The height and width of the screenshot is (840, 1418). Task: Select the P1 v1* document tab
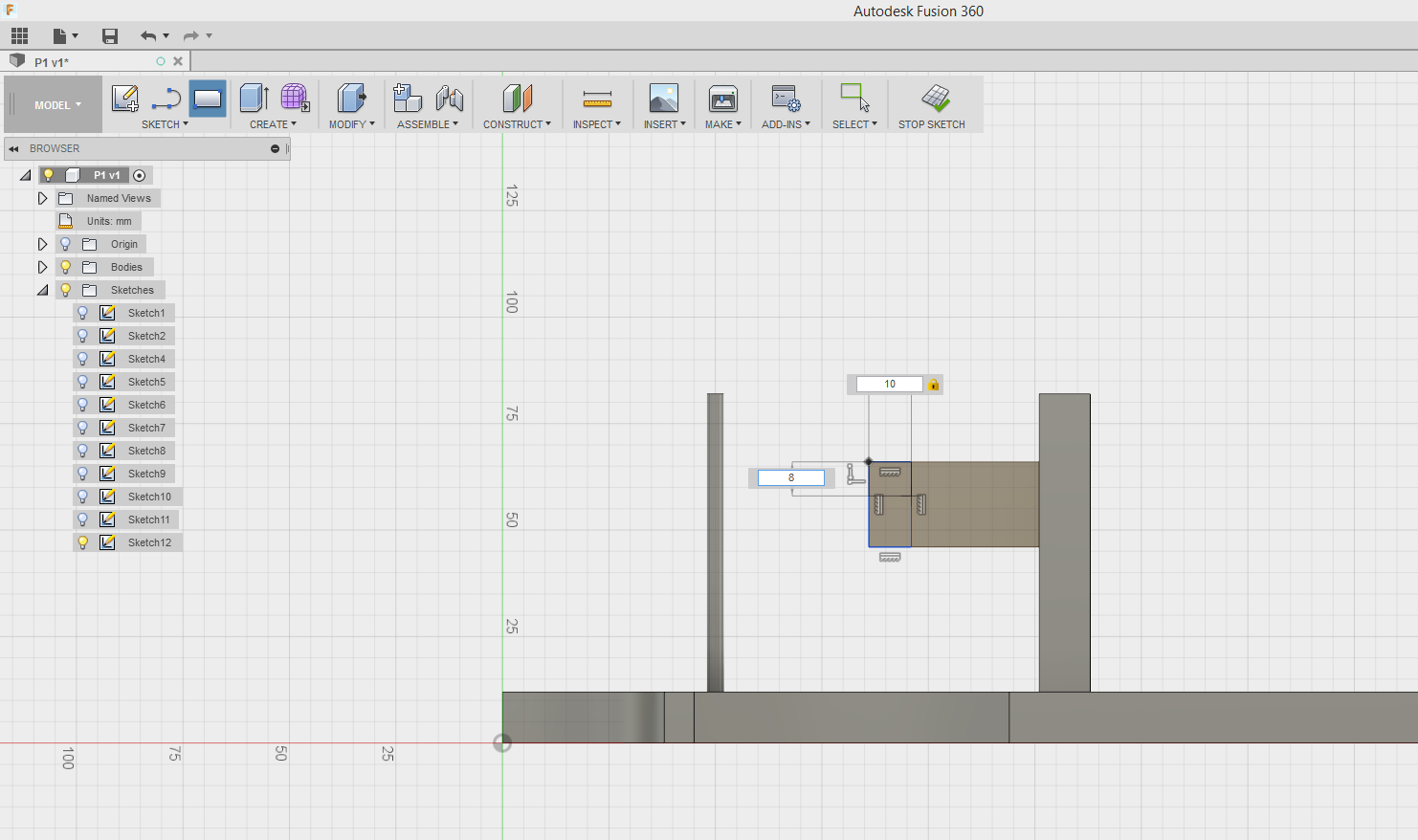pyautogui.click(x=96, y=61)
